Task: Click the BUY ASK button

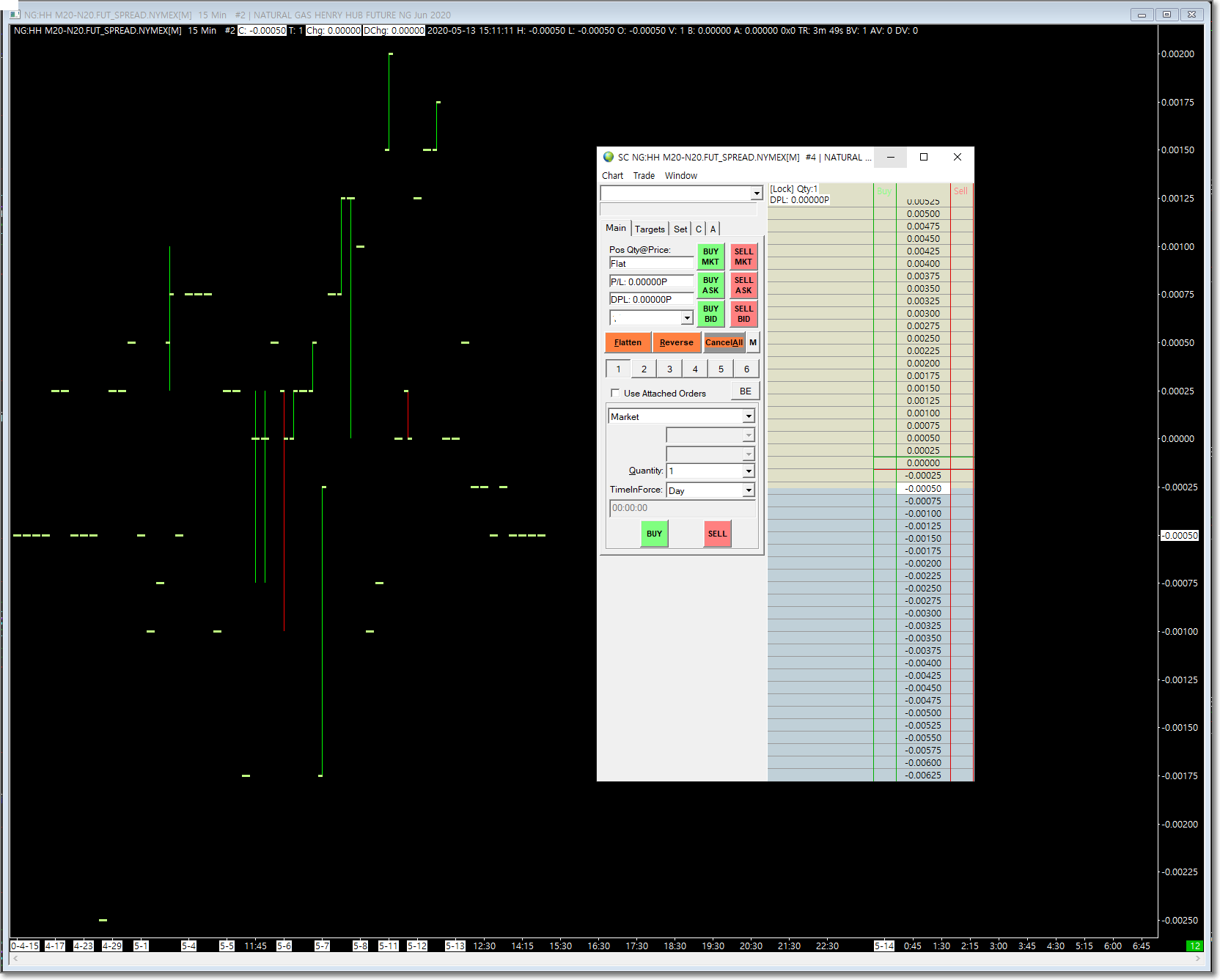Action: (710, 285)
